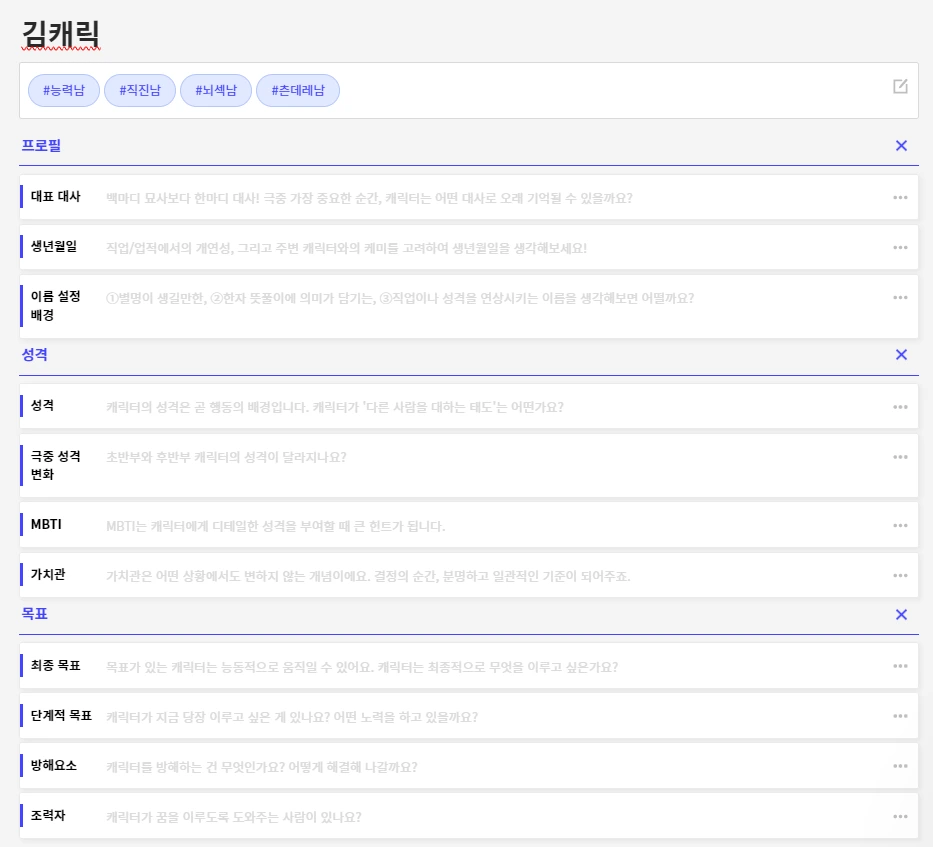Open more options for 최종 목표 row
The image size is (933, 847).
(x=900, y=665)
